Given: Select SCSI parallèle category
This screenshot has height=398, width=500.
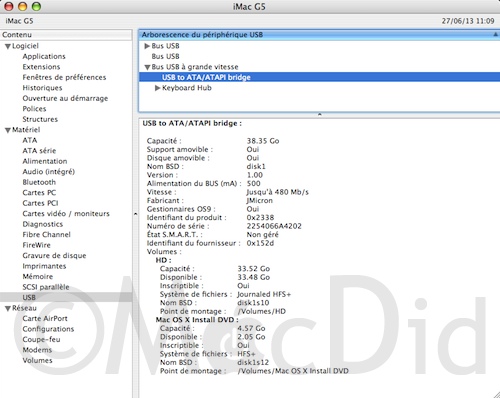Looking at the screenshot, I should click(x=46, y=287).
